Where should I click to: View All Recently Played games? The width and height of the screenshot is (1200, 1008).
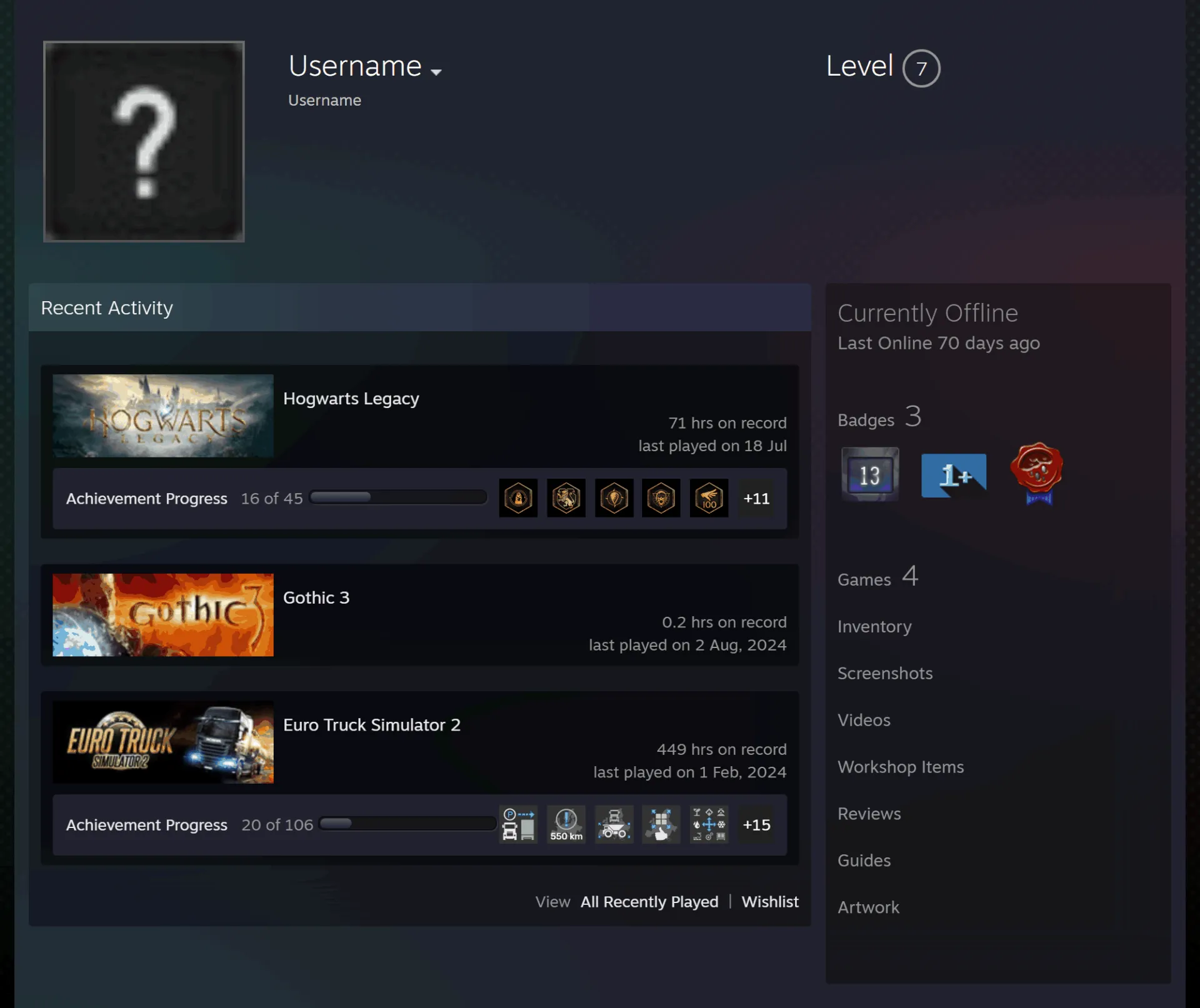tap(649, 902)
